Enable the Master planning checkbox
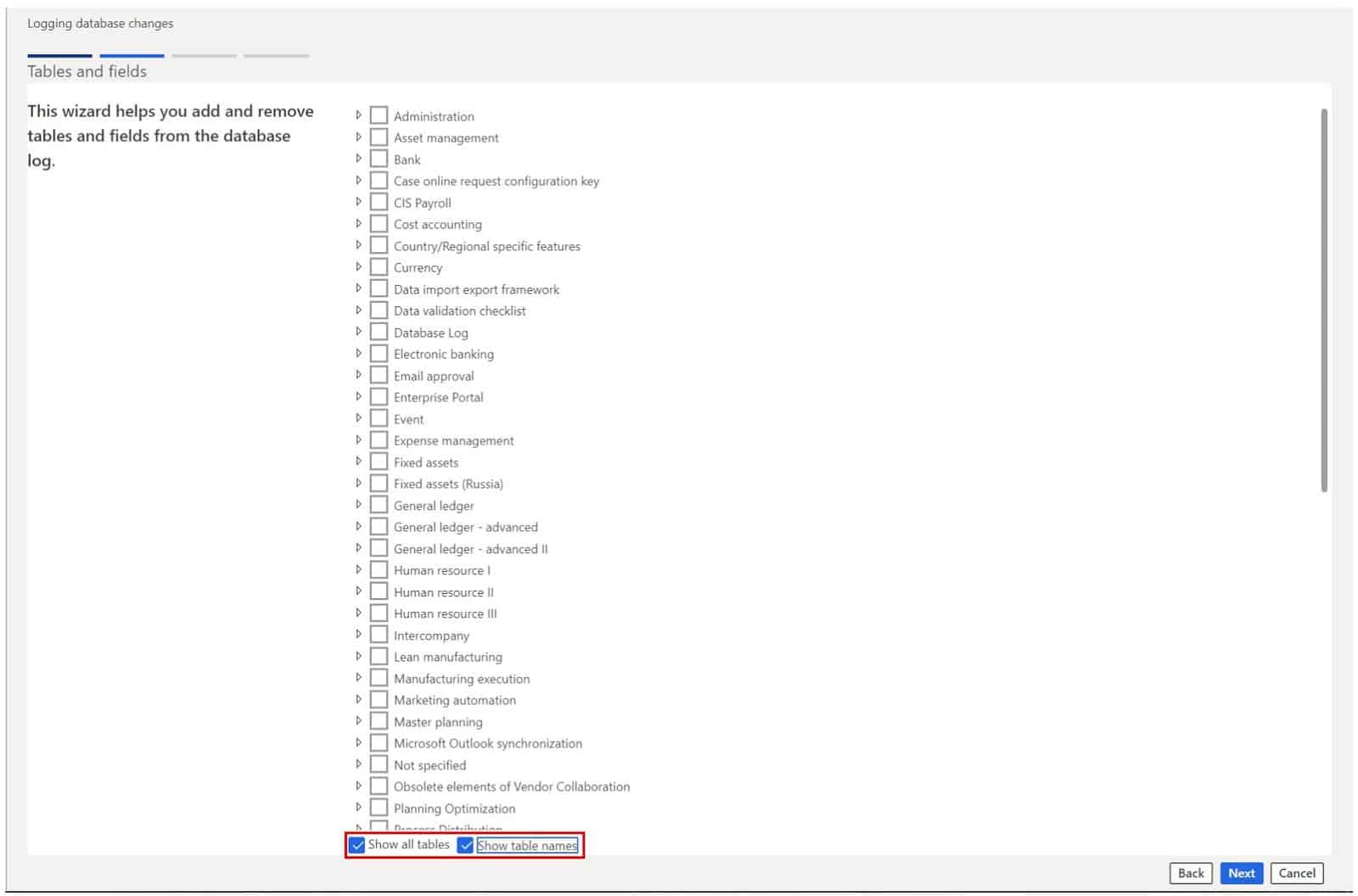This screenshot has width=1358, height=896. point(379,720)
